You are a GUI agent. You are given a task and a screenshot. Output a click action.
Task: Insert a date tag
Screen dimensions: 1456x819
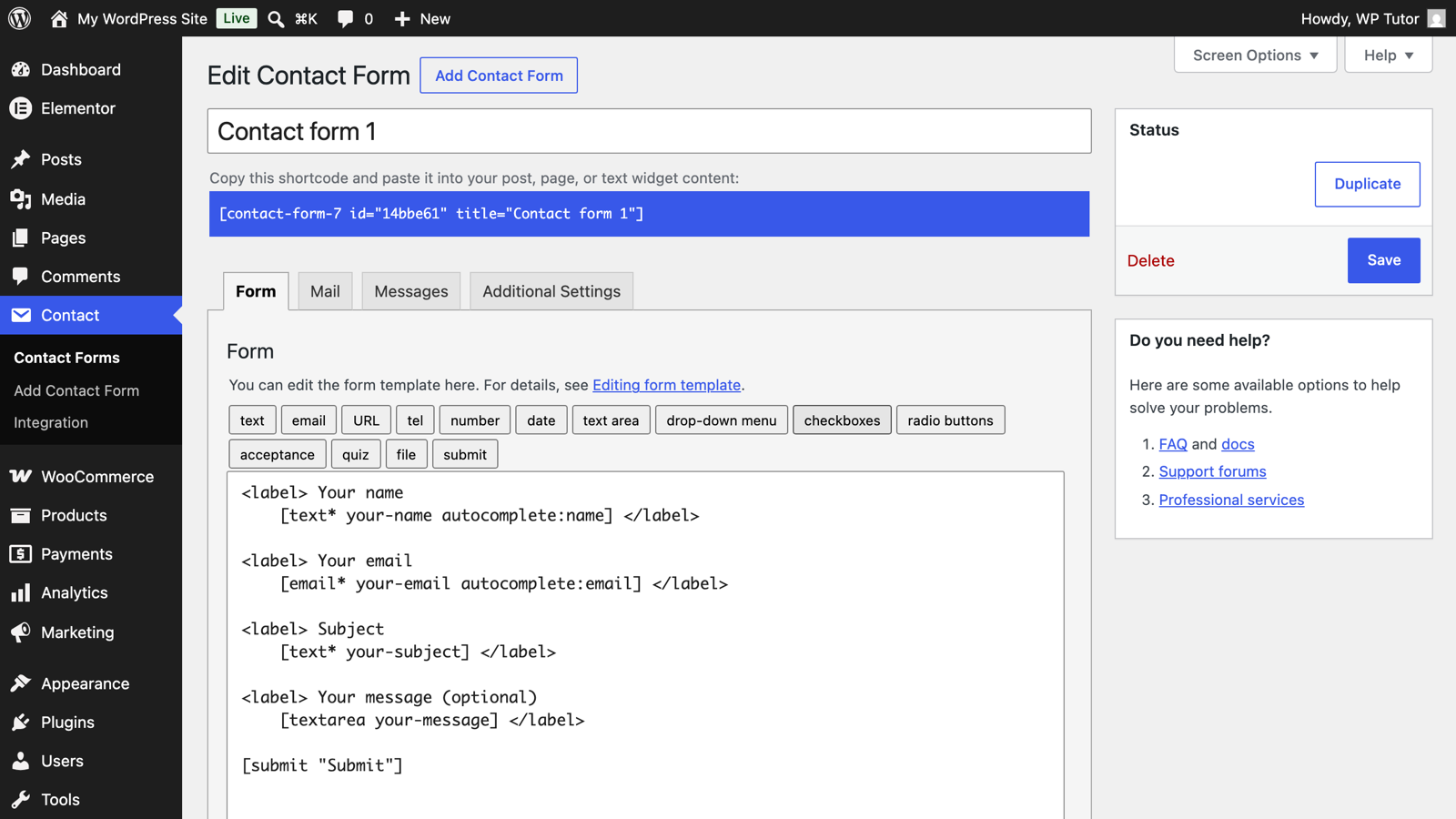(541, 420)
